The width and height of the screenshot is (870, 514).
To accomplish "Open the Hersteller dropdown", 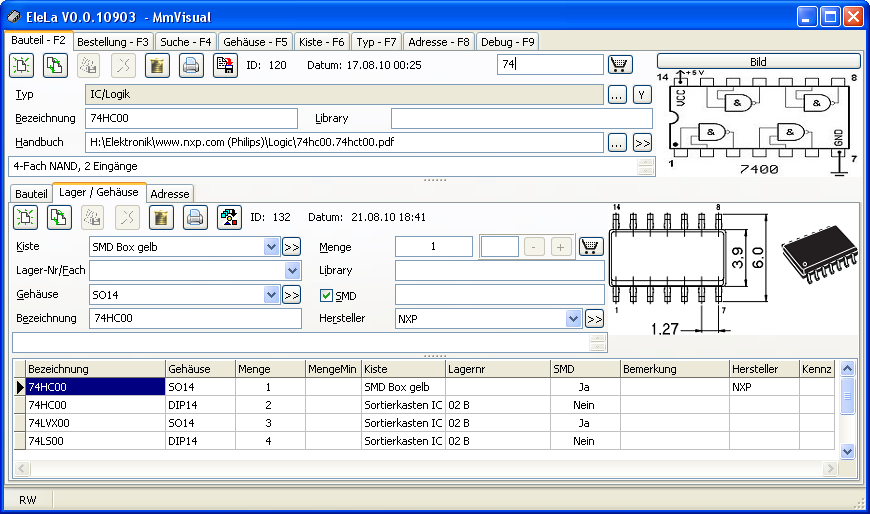I will tap(573, 319).
